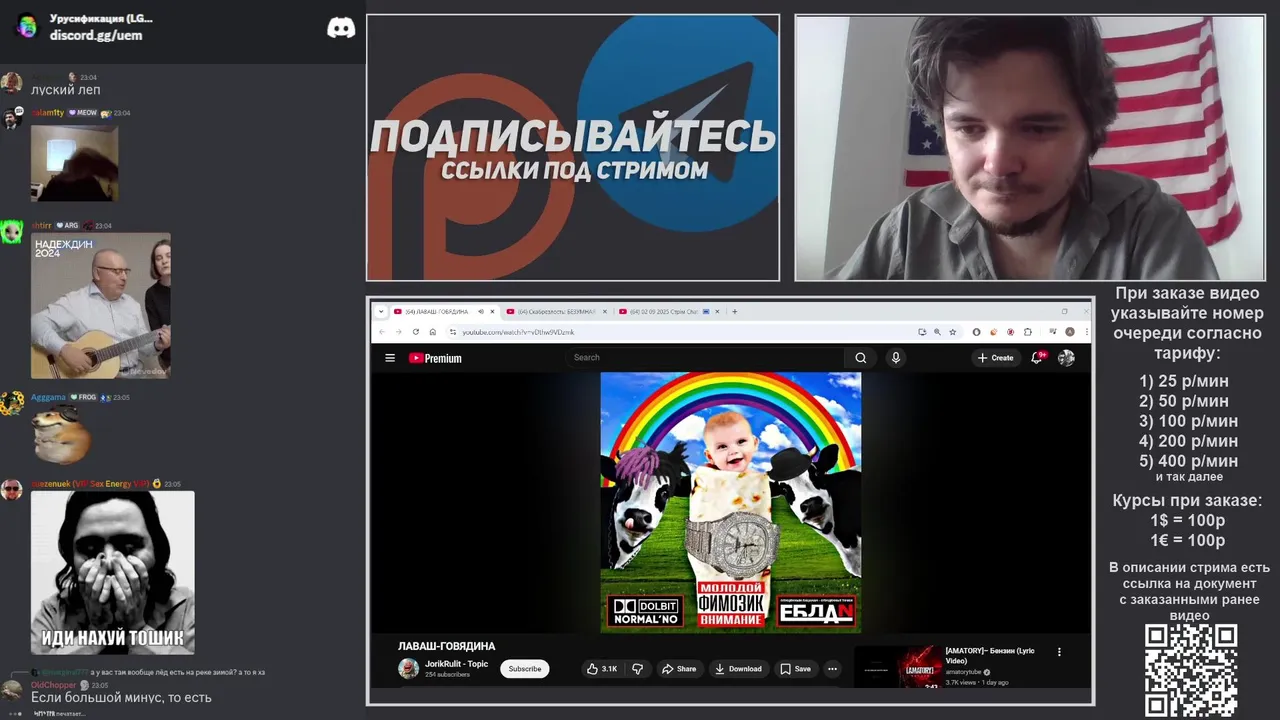Click the browser back arrow
Image resolution: width=1280 pixels, height=720 pixels.
pos(382,332)
